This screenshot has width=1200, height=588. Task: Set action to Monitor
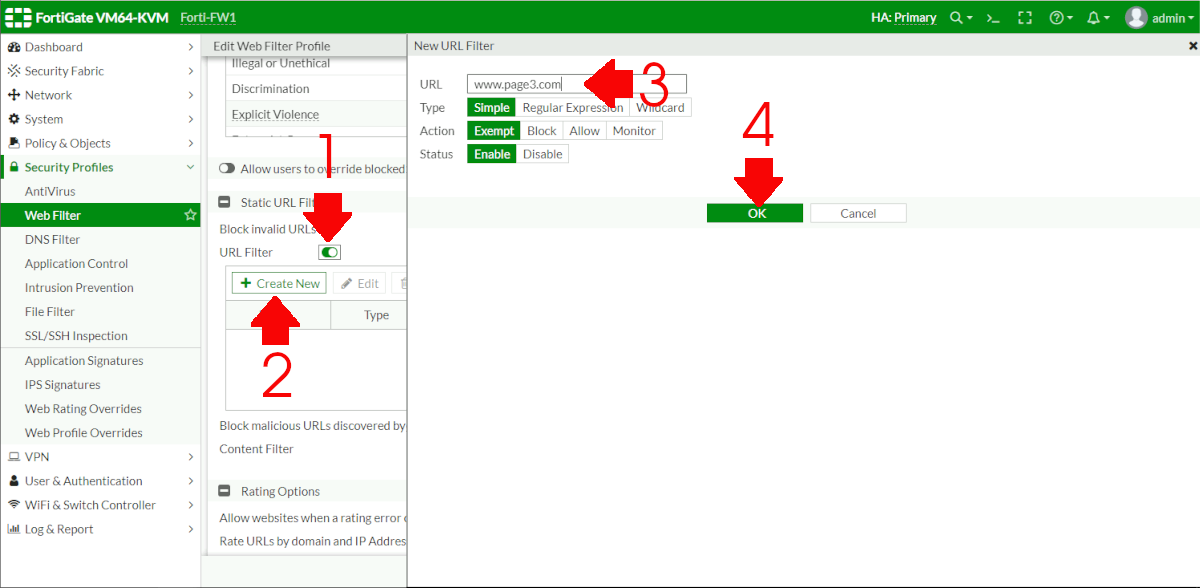coord(634,131)
